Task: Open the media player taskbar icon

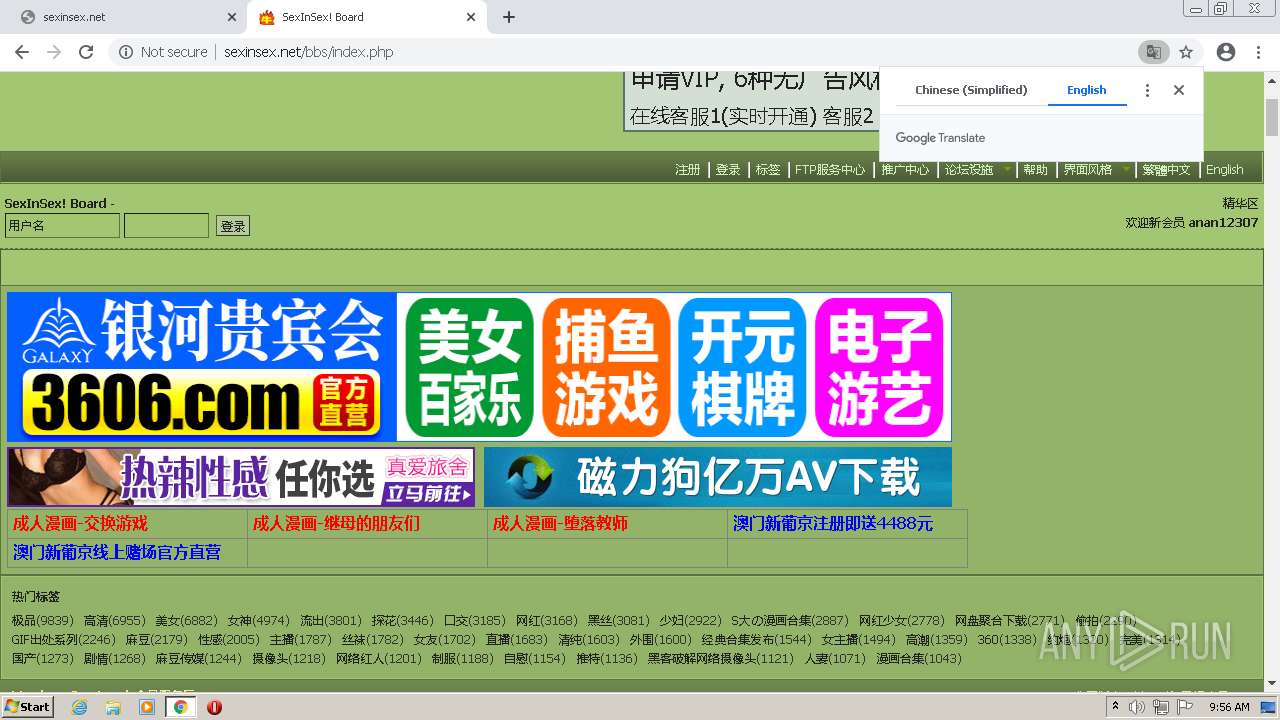Action: 147,707
